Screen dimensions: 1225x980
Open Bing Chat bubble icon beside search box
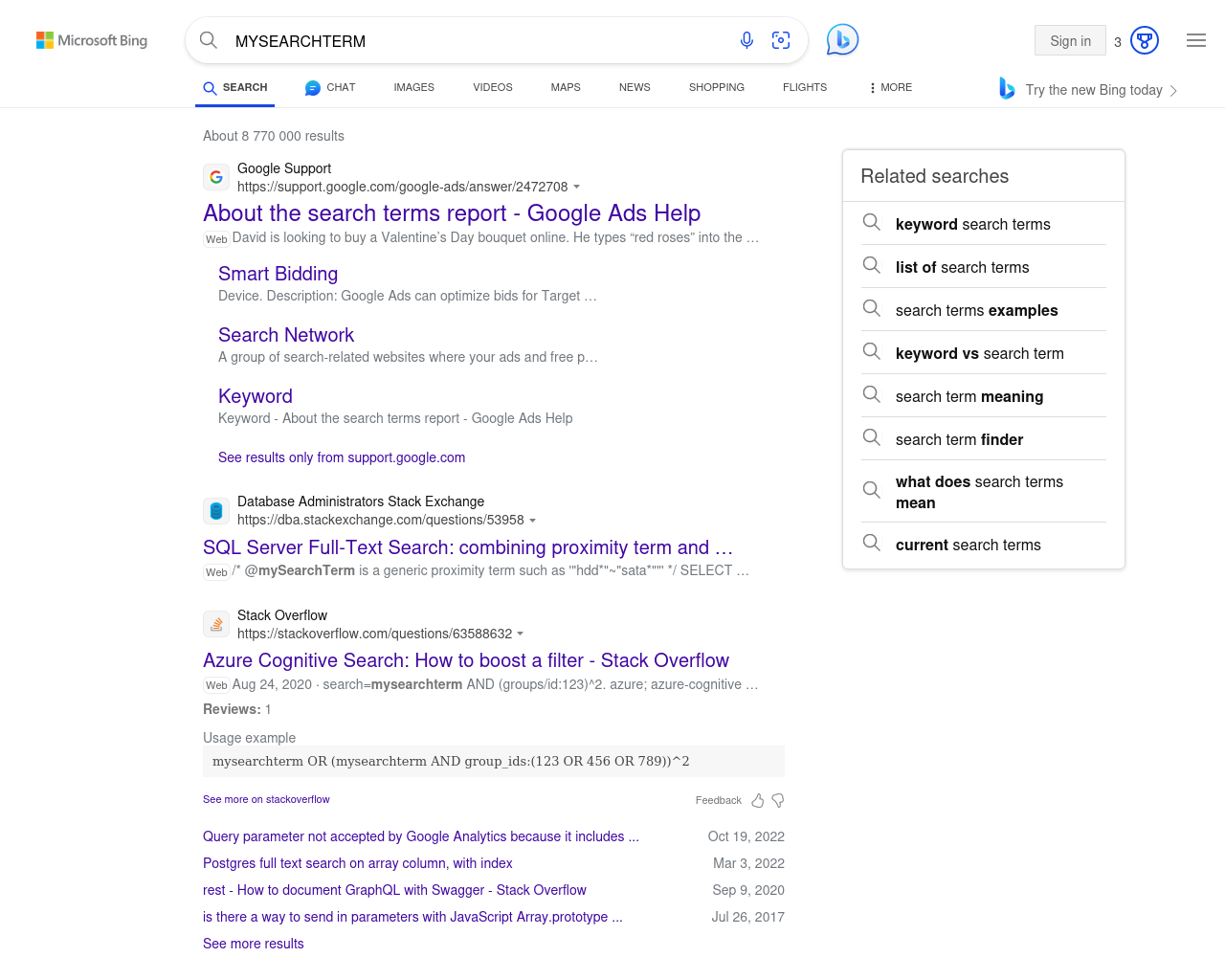(x=842, y=39)
